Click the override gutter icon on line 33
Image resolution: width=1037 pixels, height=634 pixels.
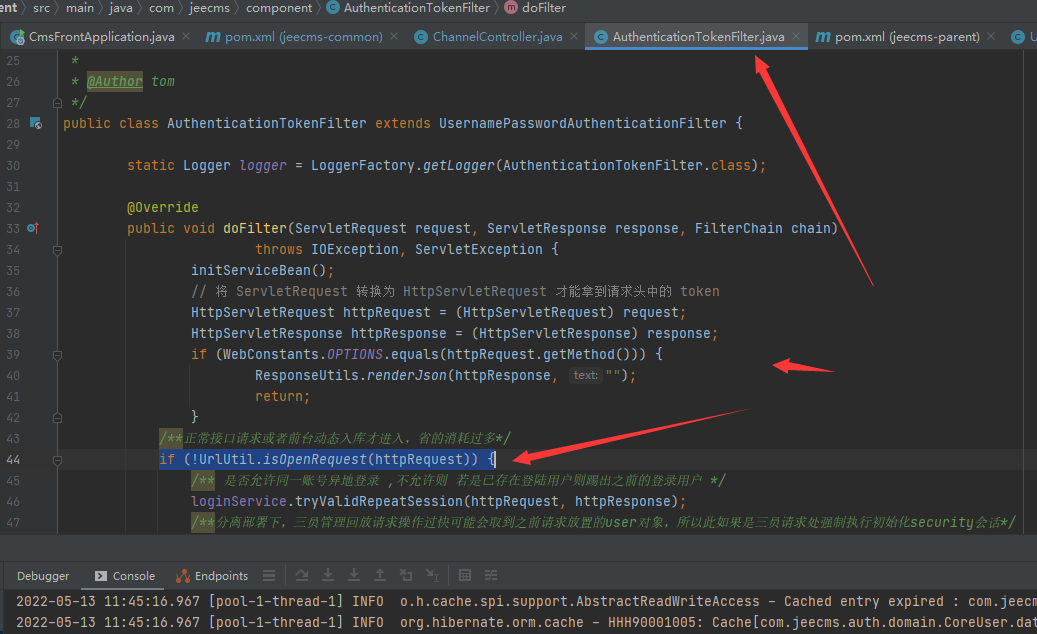33,228
